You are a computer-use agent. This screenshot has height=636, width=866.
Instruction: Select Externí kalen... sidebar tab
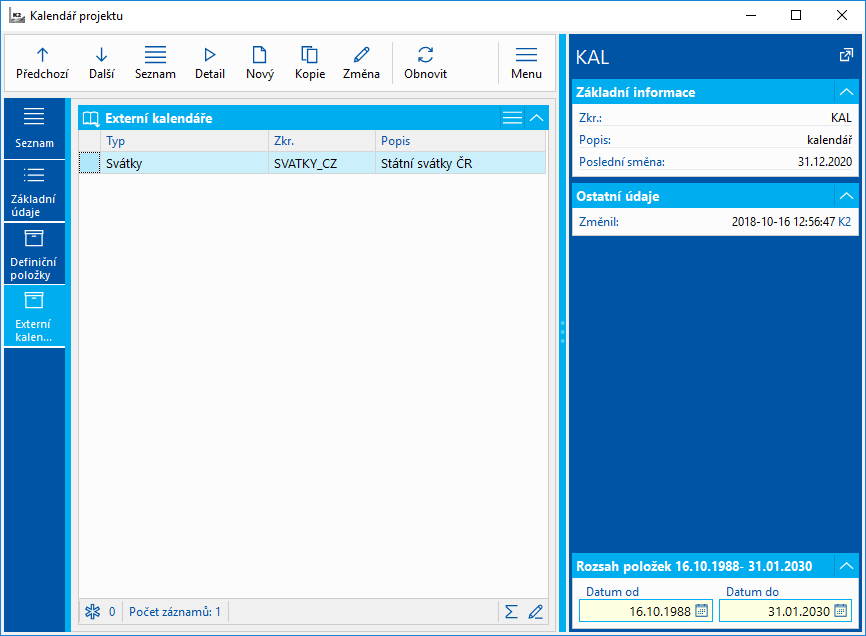tap(34, 316)
